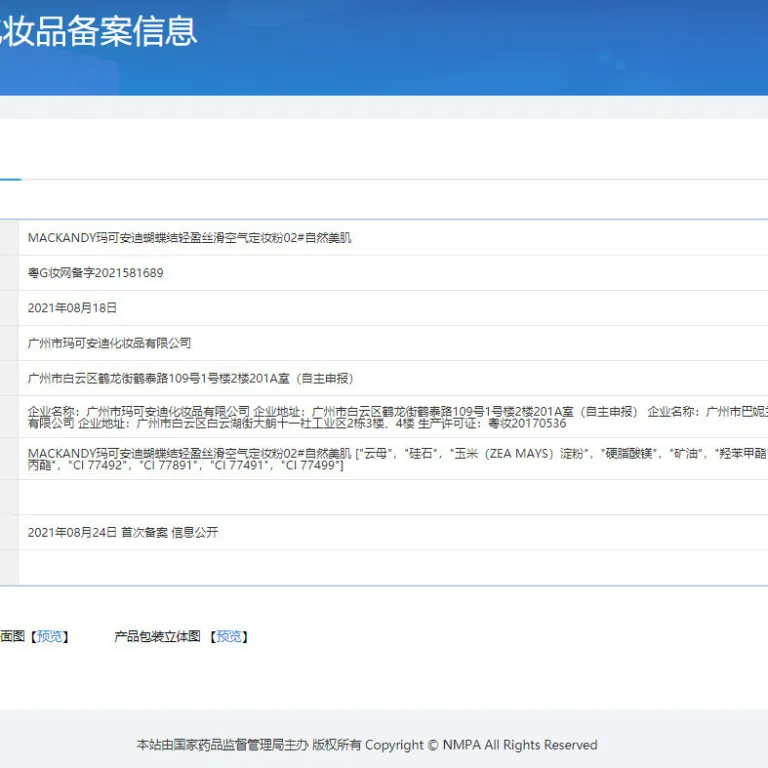Open the 预览 link beside 产品包装立体图

[x=229, y=636]
